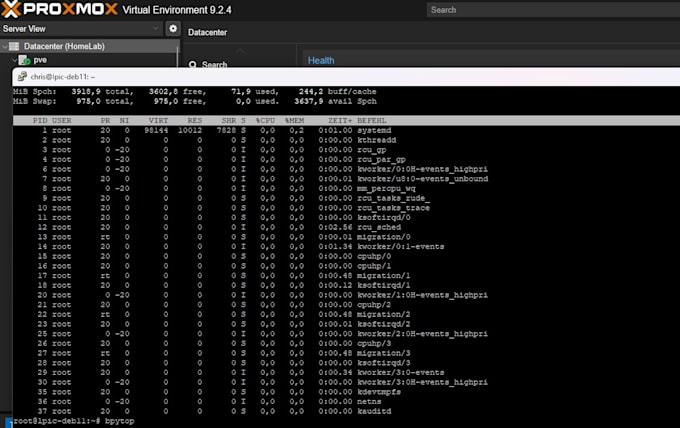Screen dimensions: 680x428
Task: Click the netns process row
Action: (347, 402)
